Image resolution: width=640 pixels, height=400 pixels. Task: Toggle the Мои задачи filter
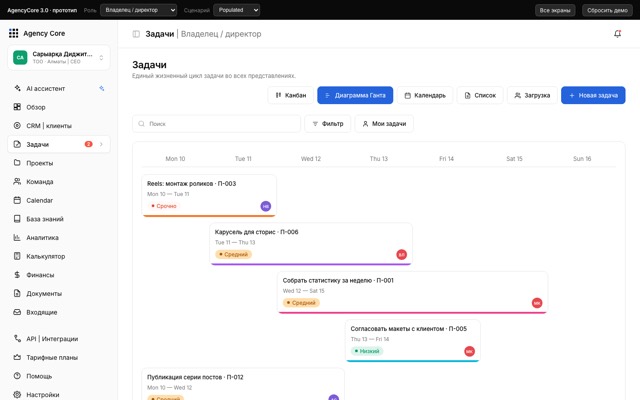[384, 124]
